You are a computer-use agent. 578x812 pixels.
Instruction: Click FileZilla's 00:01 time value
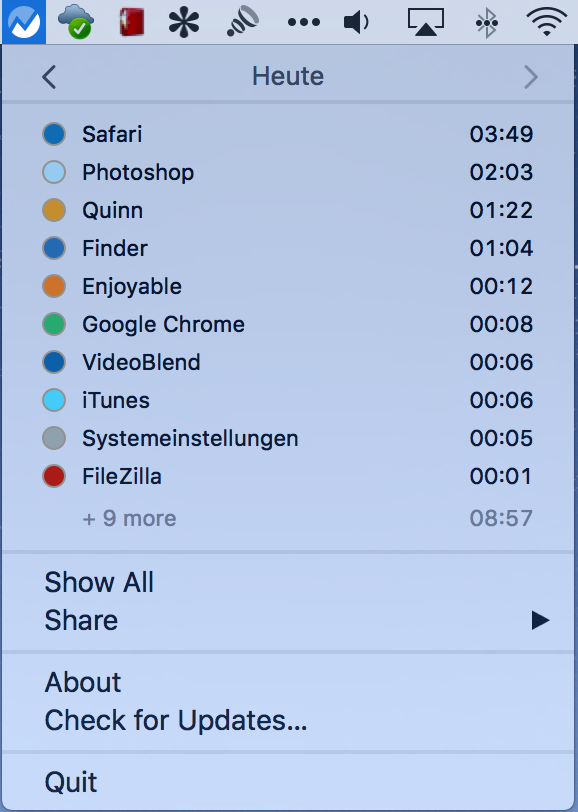501,476
